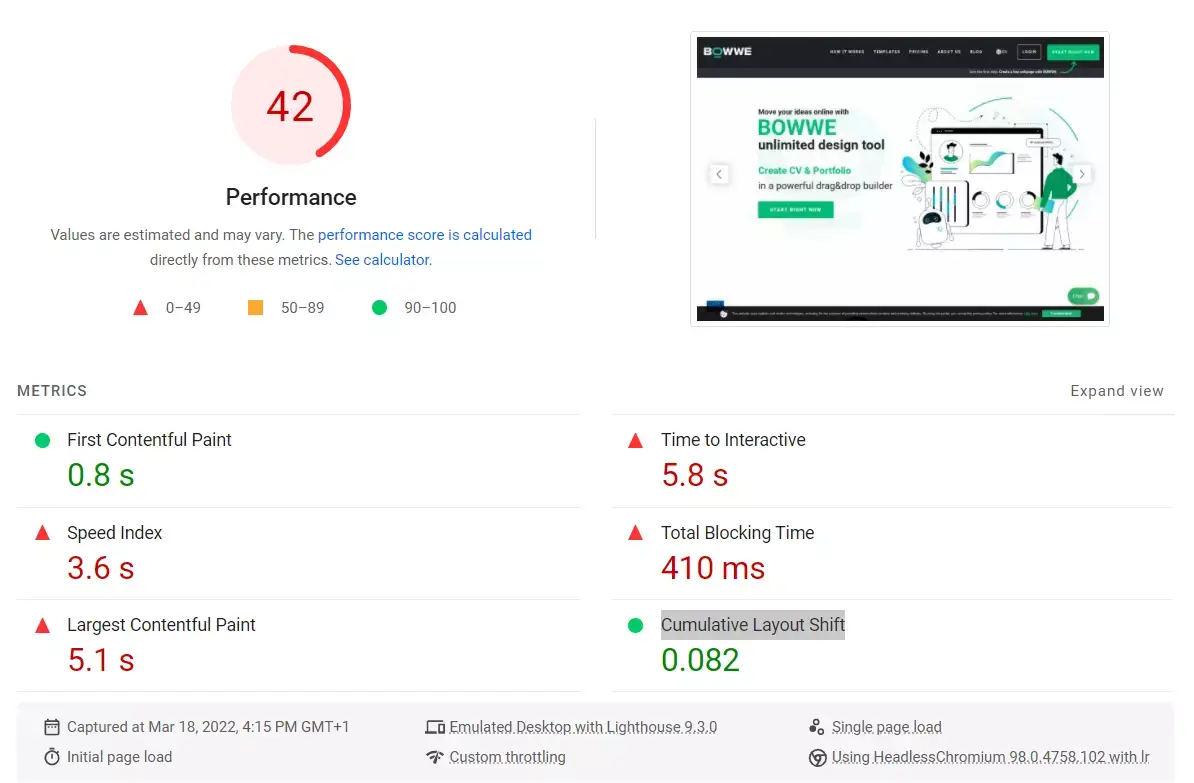Viewport: 1194px width, 783px height.
Task: Click the green 'Start right now' hero button in thumbnail
Action: click(795, 209)
